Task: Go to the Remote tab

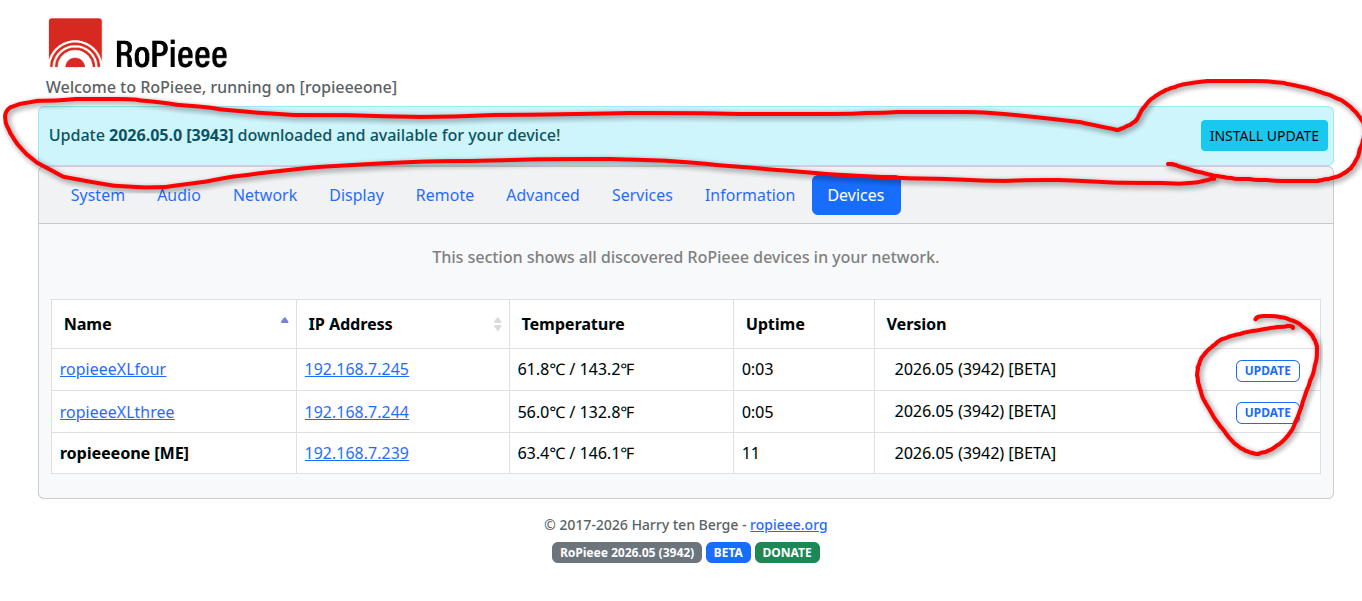Action: pos(445,195)
